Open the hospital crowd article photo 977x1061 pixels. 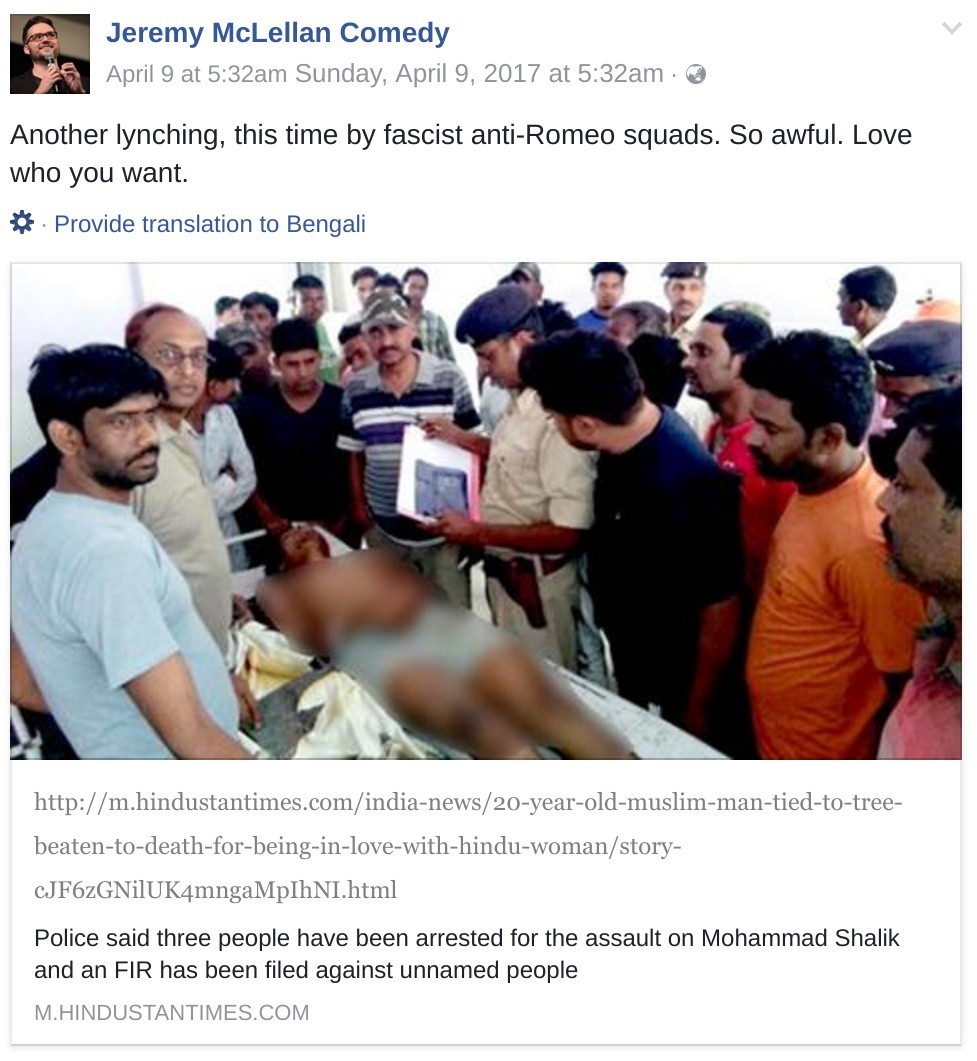point(486,511)
